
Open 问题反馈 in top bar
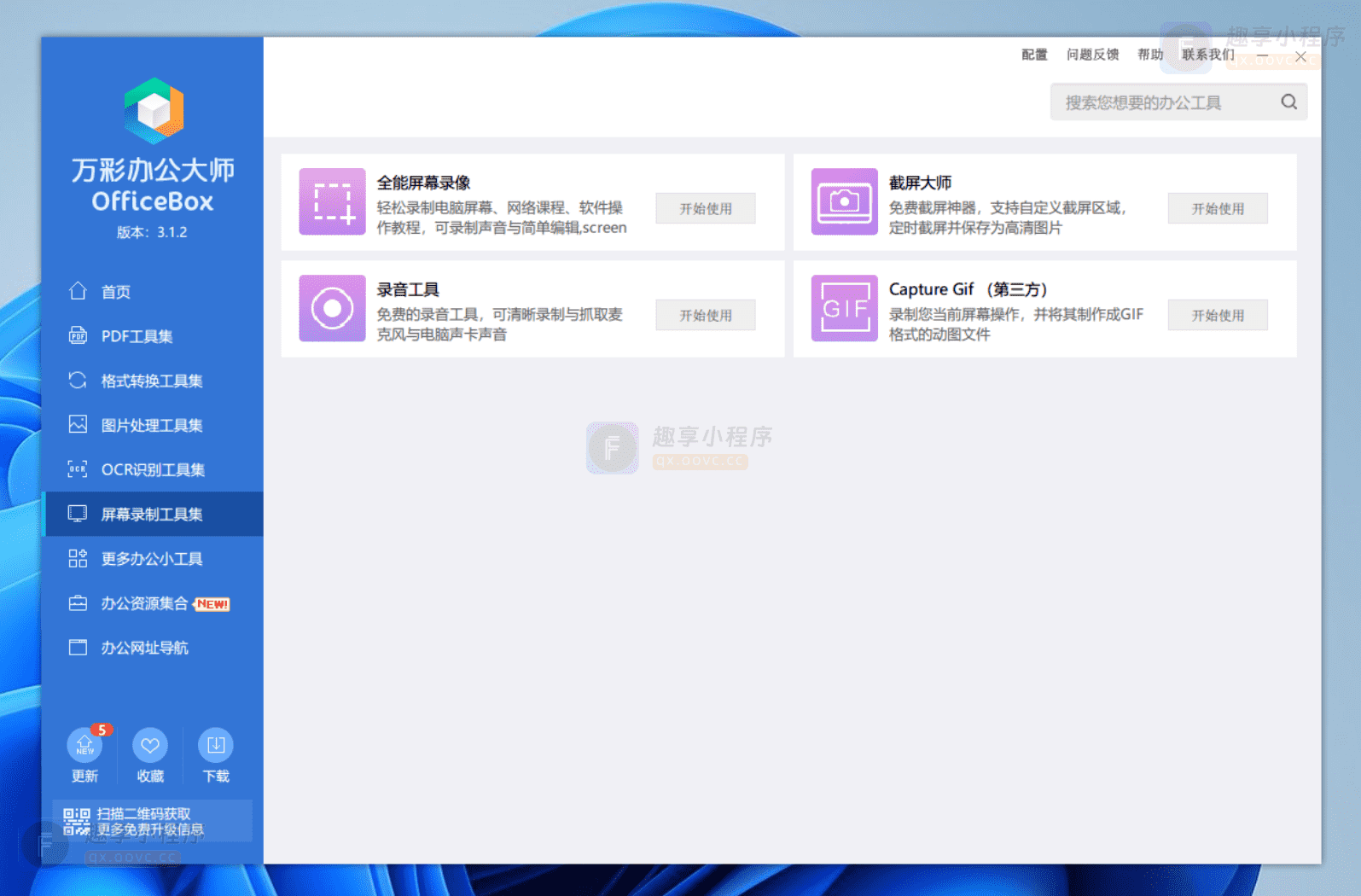[1092, 55]
